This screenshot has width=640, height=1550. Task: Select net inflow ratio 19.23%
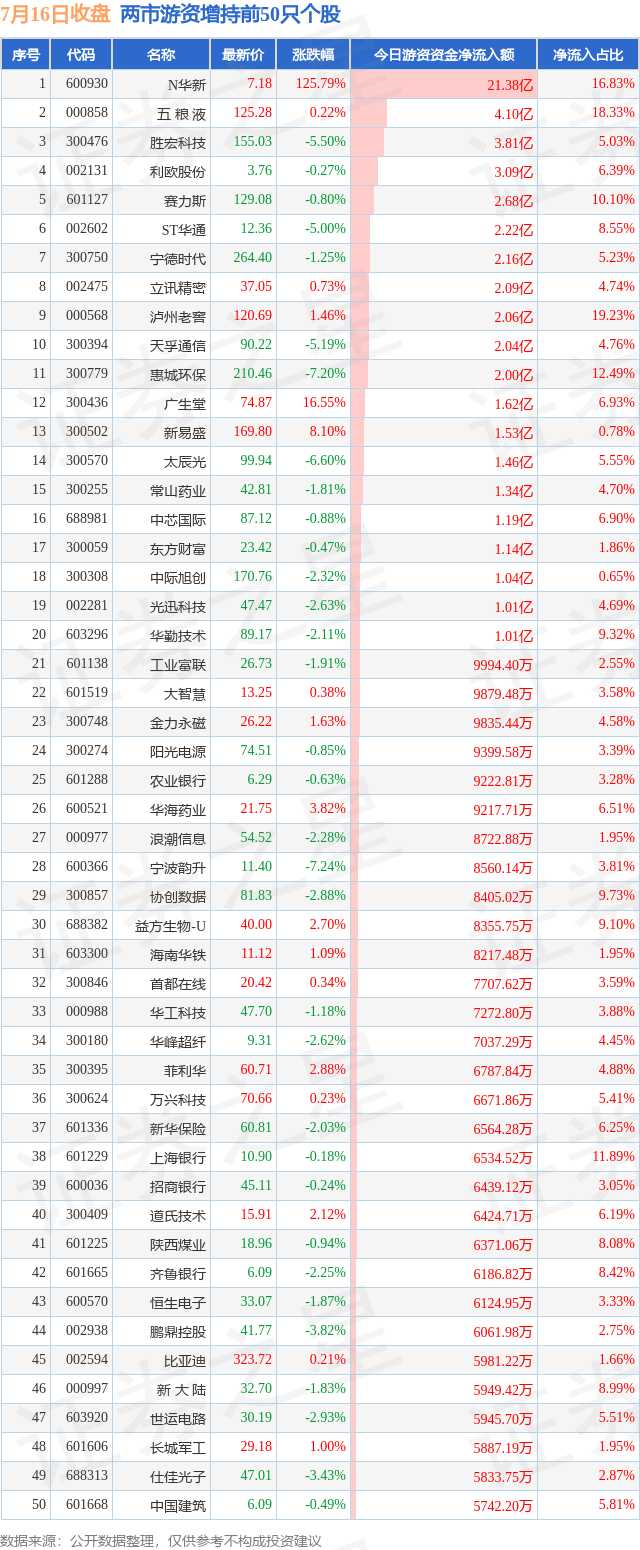613,315
